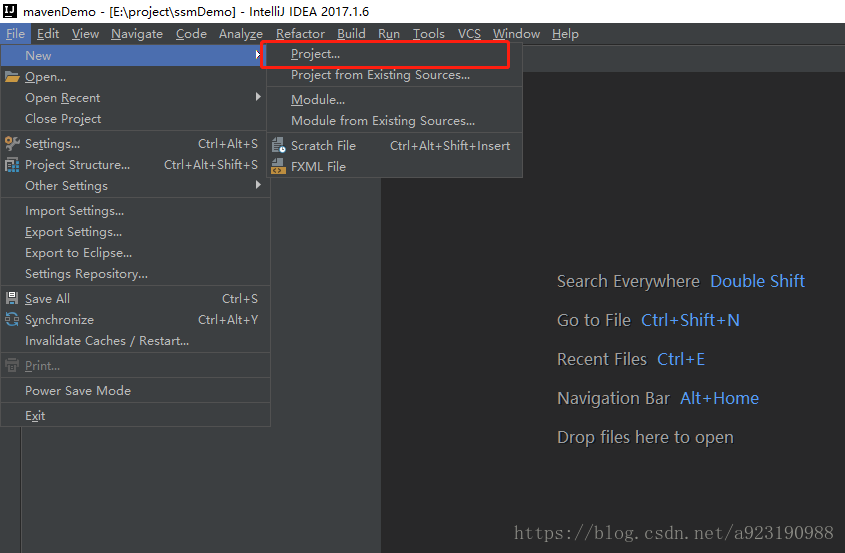This screenshot has width=845, height=553.
Task: Click the Scratch File icon
Action: pyautogui.click(x=278, y=146)
